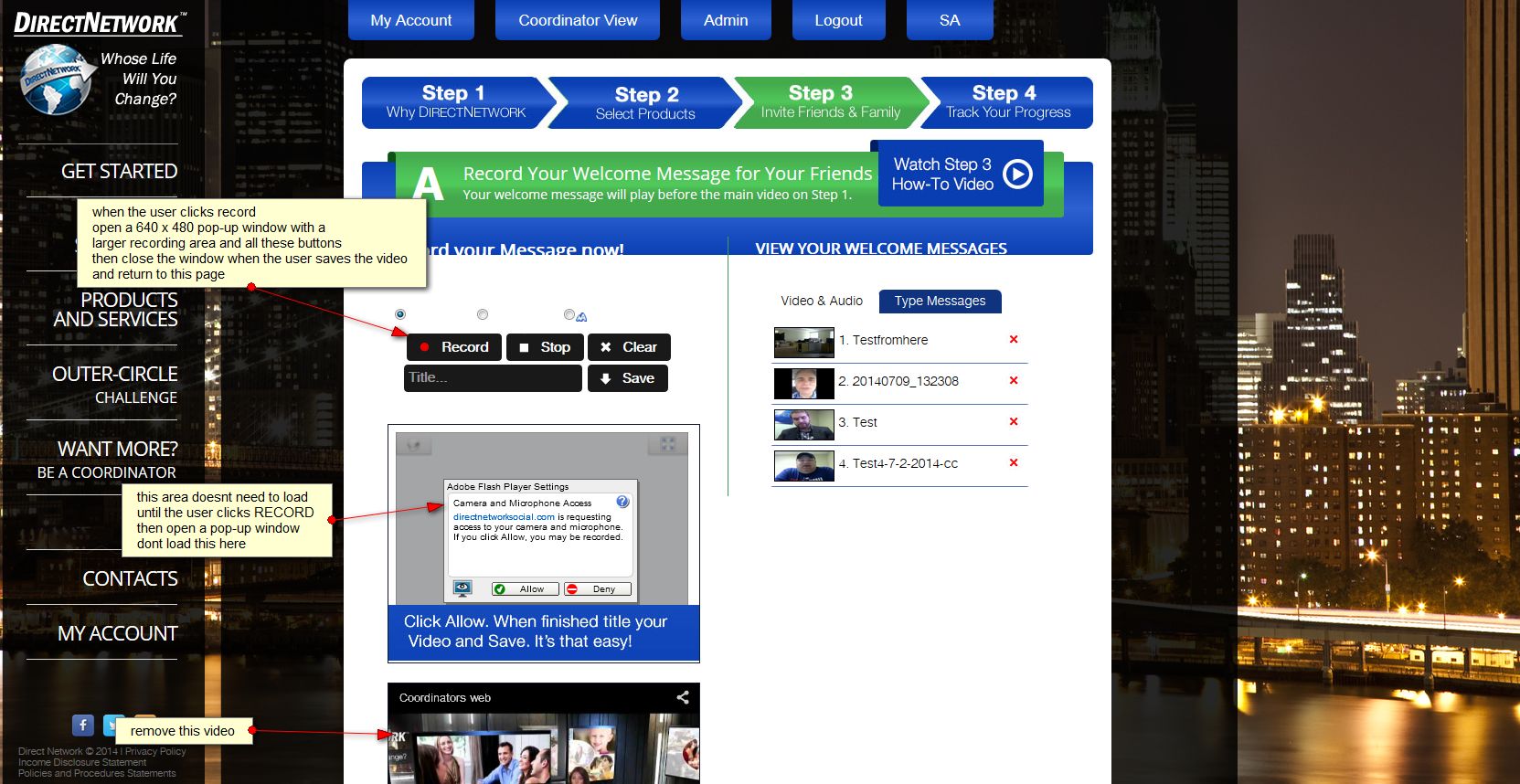Image resolution: width=1520 pixels, height=784 pixels.
Task: Click the share icon on Coordinators web video
Action: click(683, 697)
